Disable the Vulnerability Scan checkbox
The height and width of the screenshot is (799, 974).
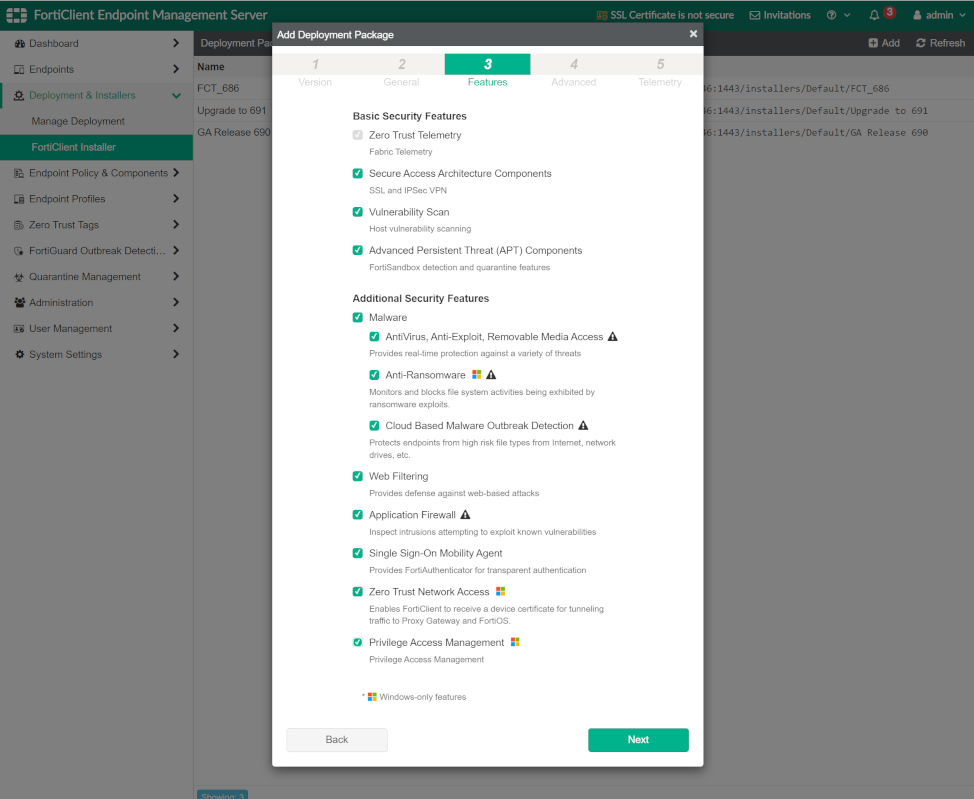click(x=357, y=212)
